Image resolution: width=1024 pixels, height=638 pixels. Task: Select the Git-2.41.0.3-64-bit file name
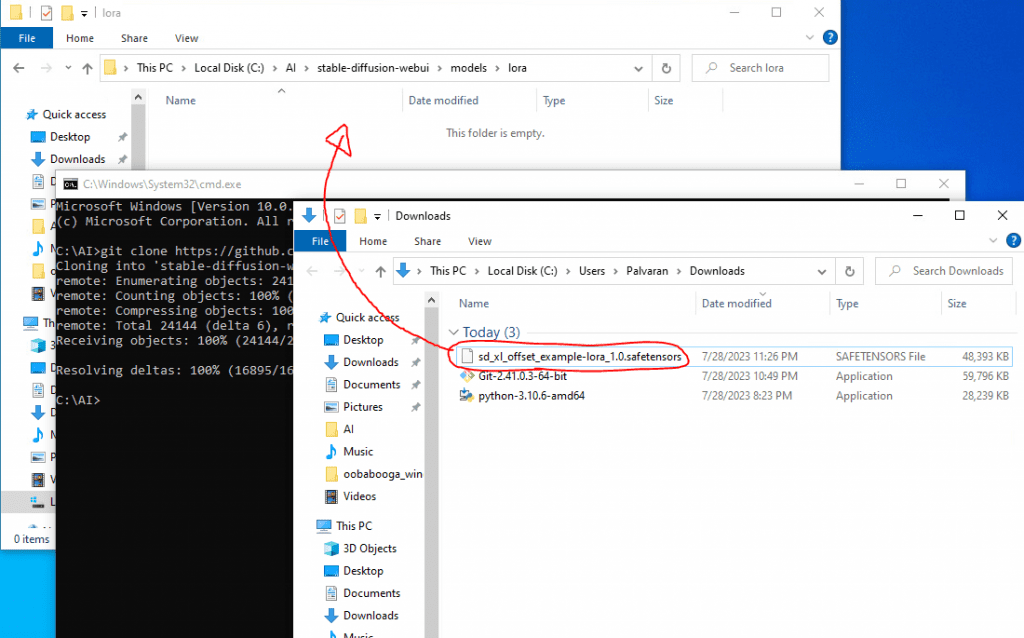click(522, 376)
